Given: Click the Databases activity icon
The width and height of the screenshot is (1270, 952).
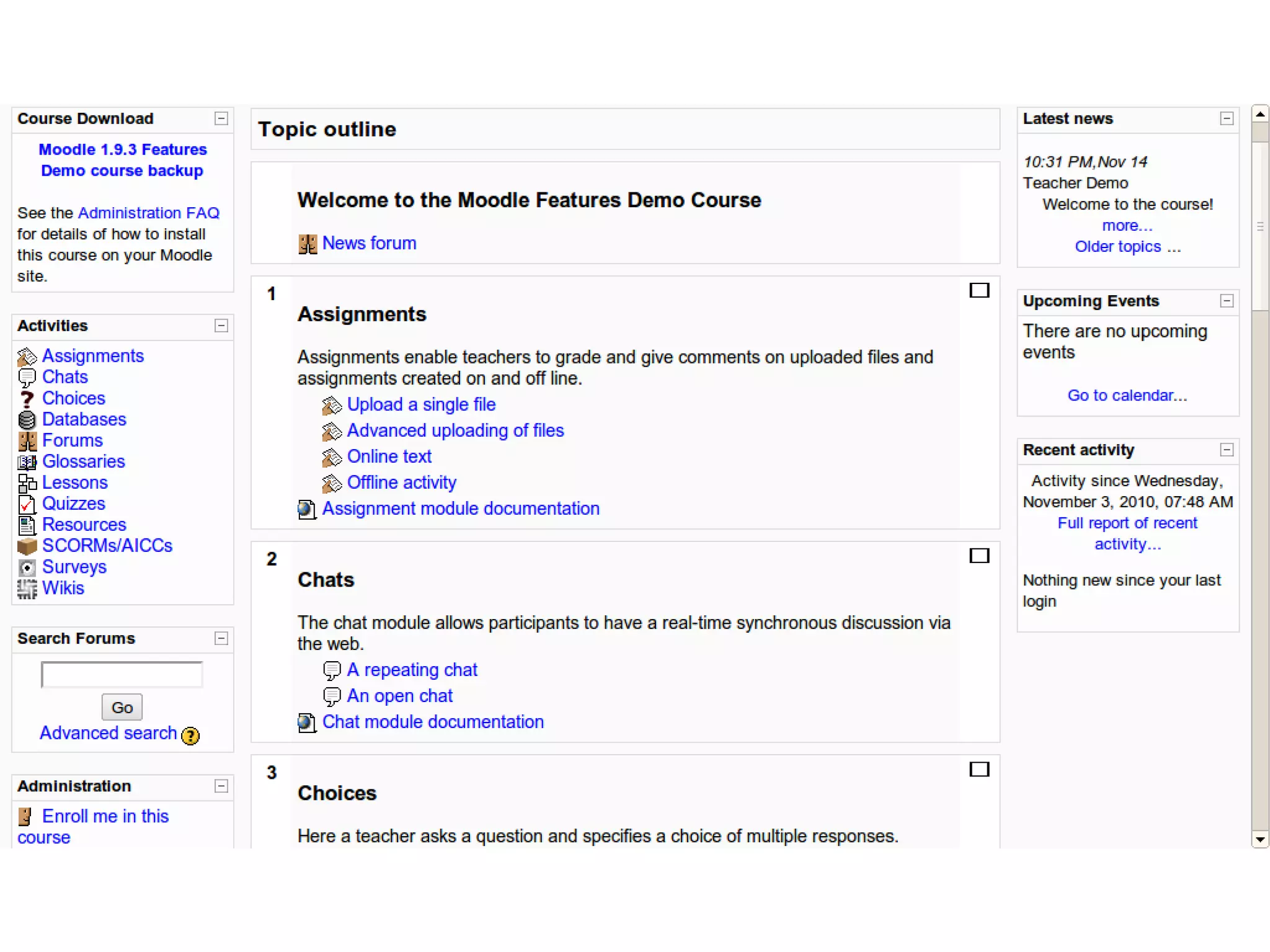Looking at the screenshot, I should coord(27,420).
